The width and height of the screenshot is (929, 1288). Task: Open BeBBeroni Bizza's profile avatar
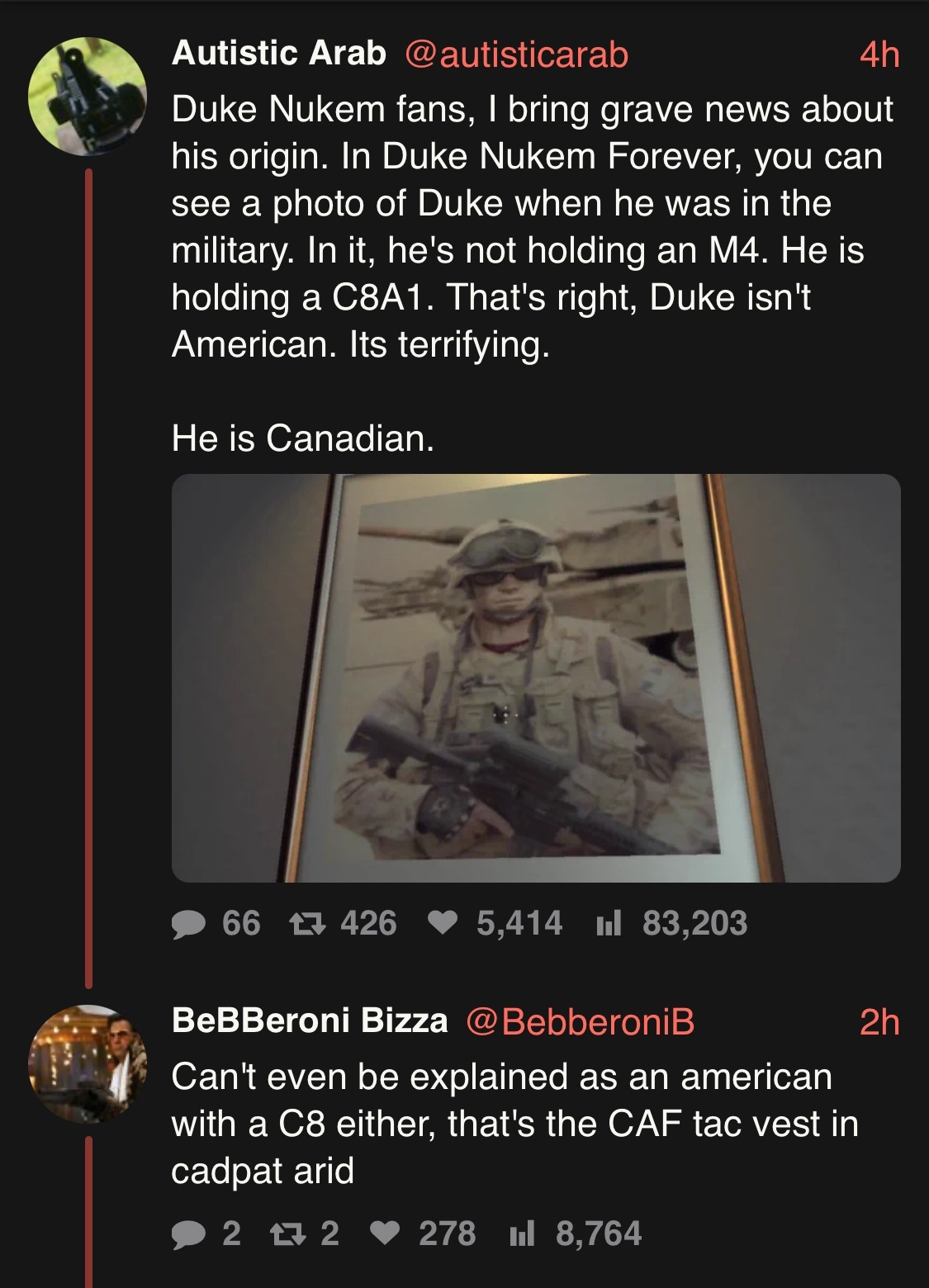click(x=88, y=1063)
